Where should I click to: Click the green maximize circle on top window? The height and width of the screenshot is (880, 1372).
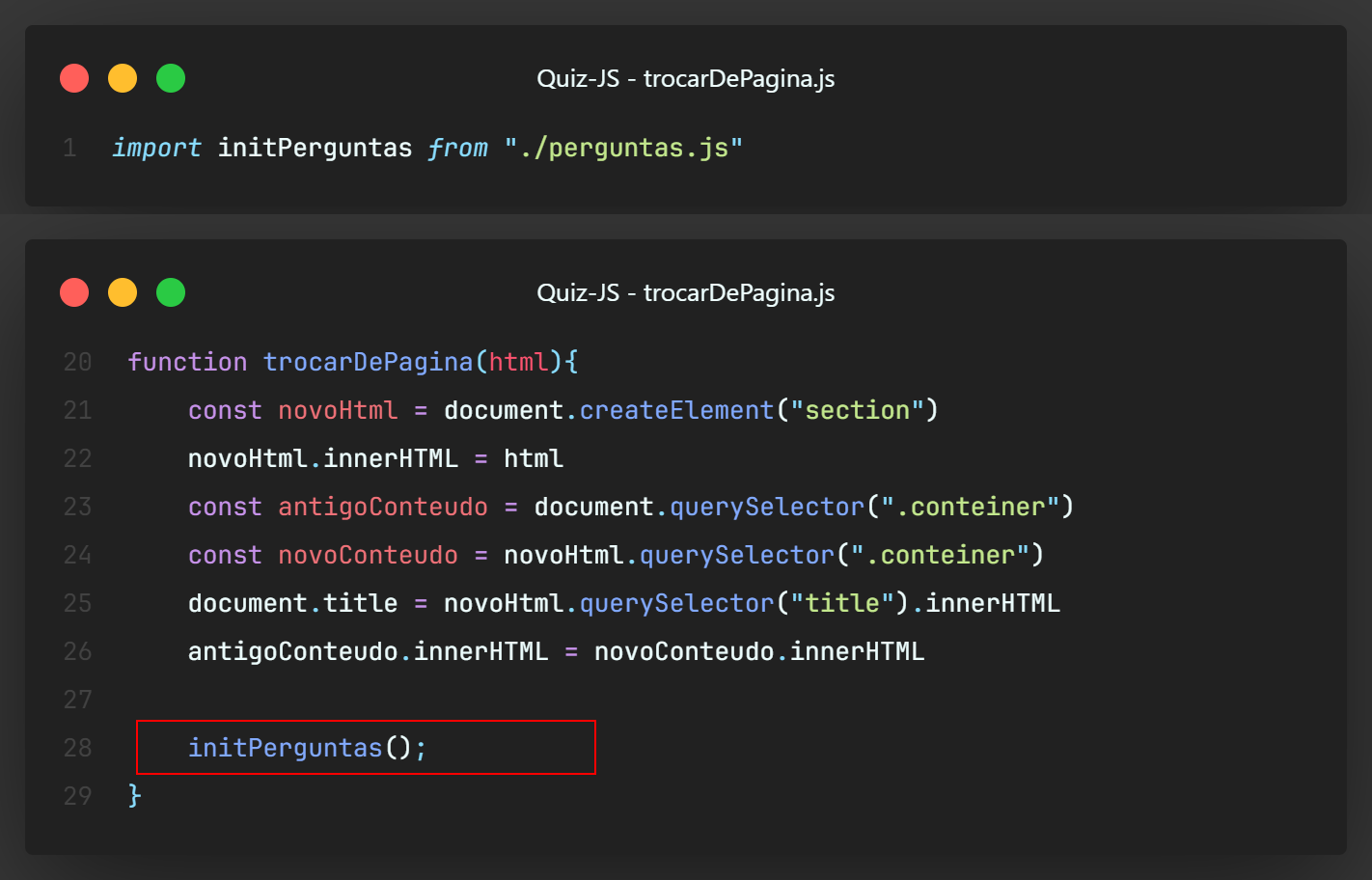click(x=171, y=78)
